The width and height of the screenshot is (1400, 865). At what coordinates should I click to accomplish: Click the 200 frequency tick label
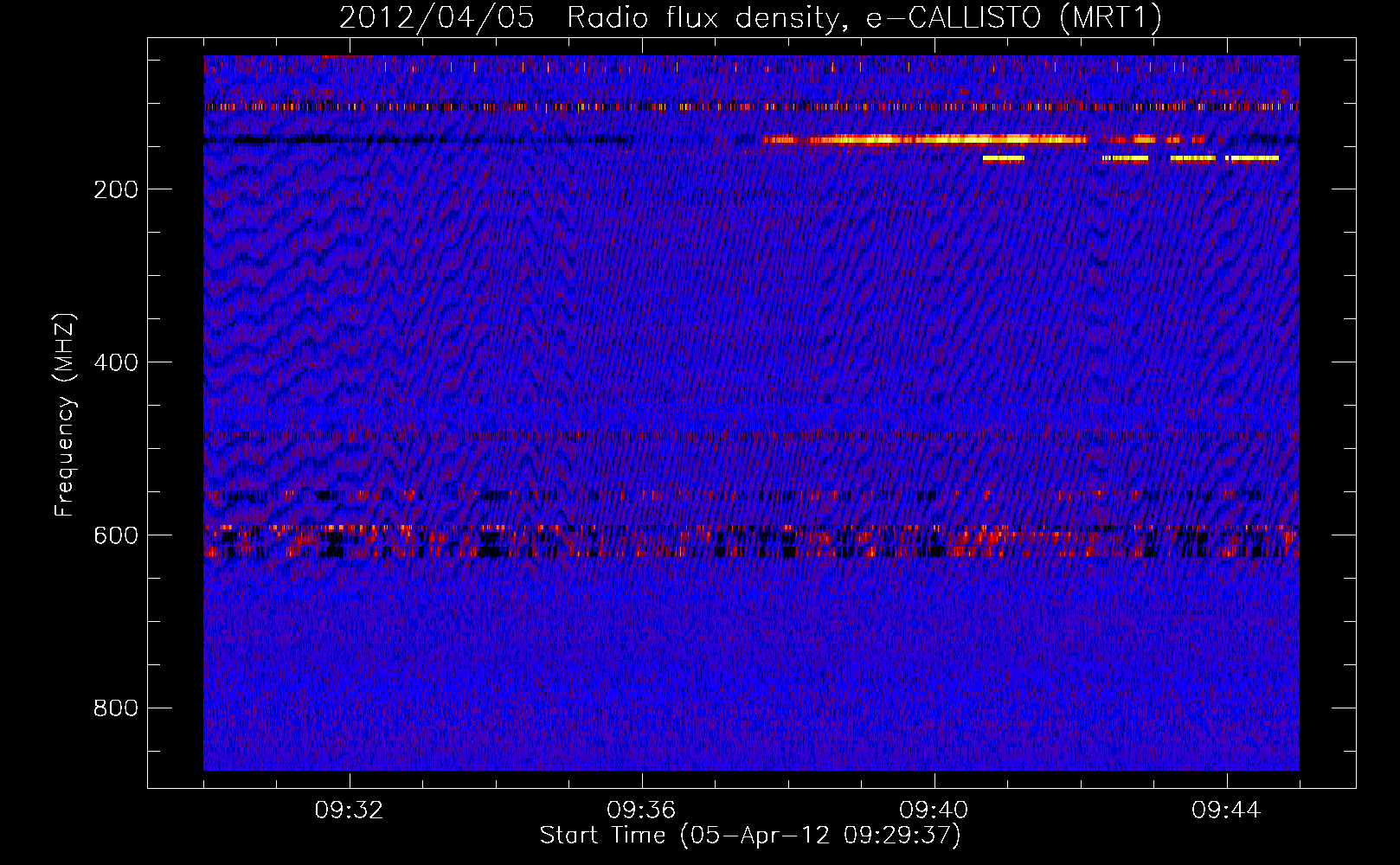(x=116, y=189)
